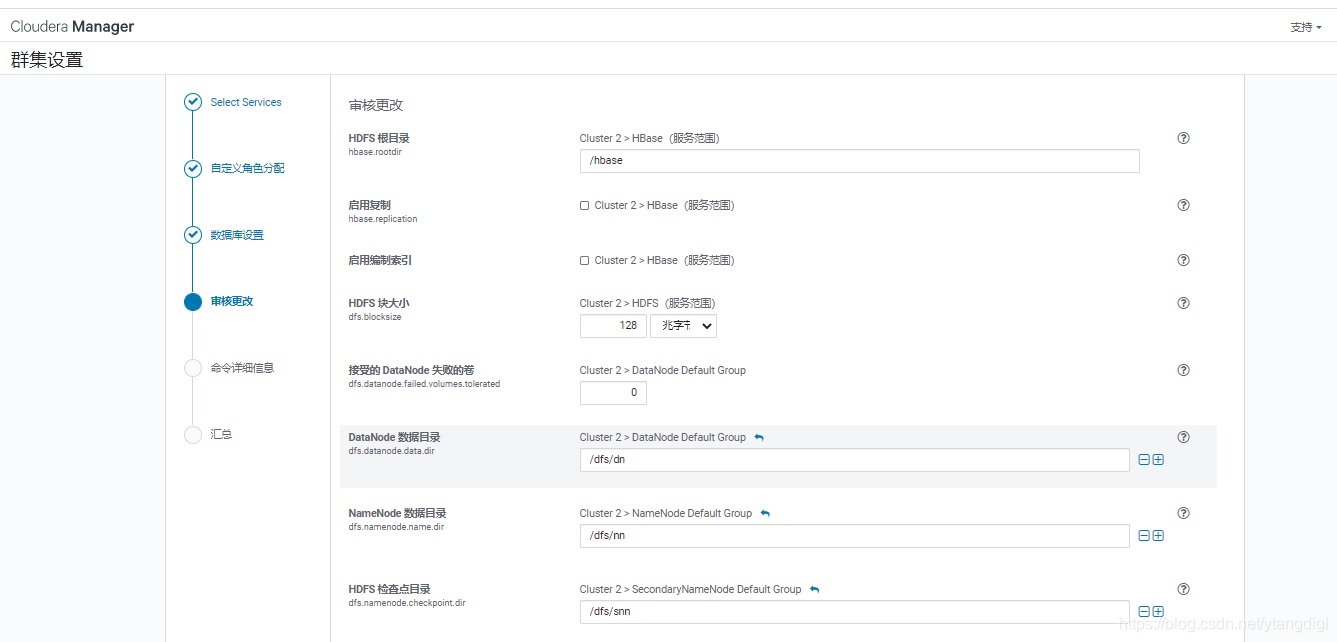
Task: Revert DataNode Default Group value to default
Action: pos(759,437)
